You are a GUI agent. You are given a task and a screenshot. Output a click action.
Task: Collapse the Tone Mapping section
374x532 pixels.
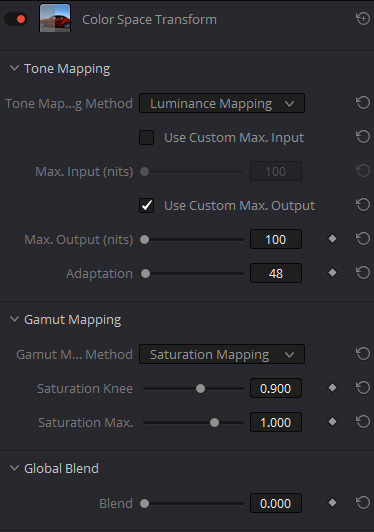pos(14,68)
